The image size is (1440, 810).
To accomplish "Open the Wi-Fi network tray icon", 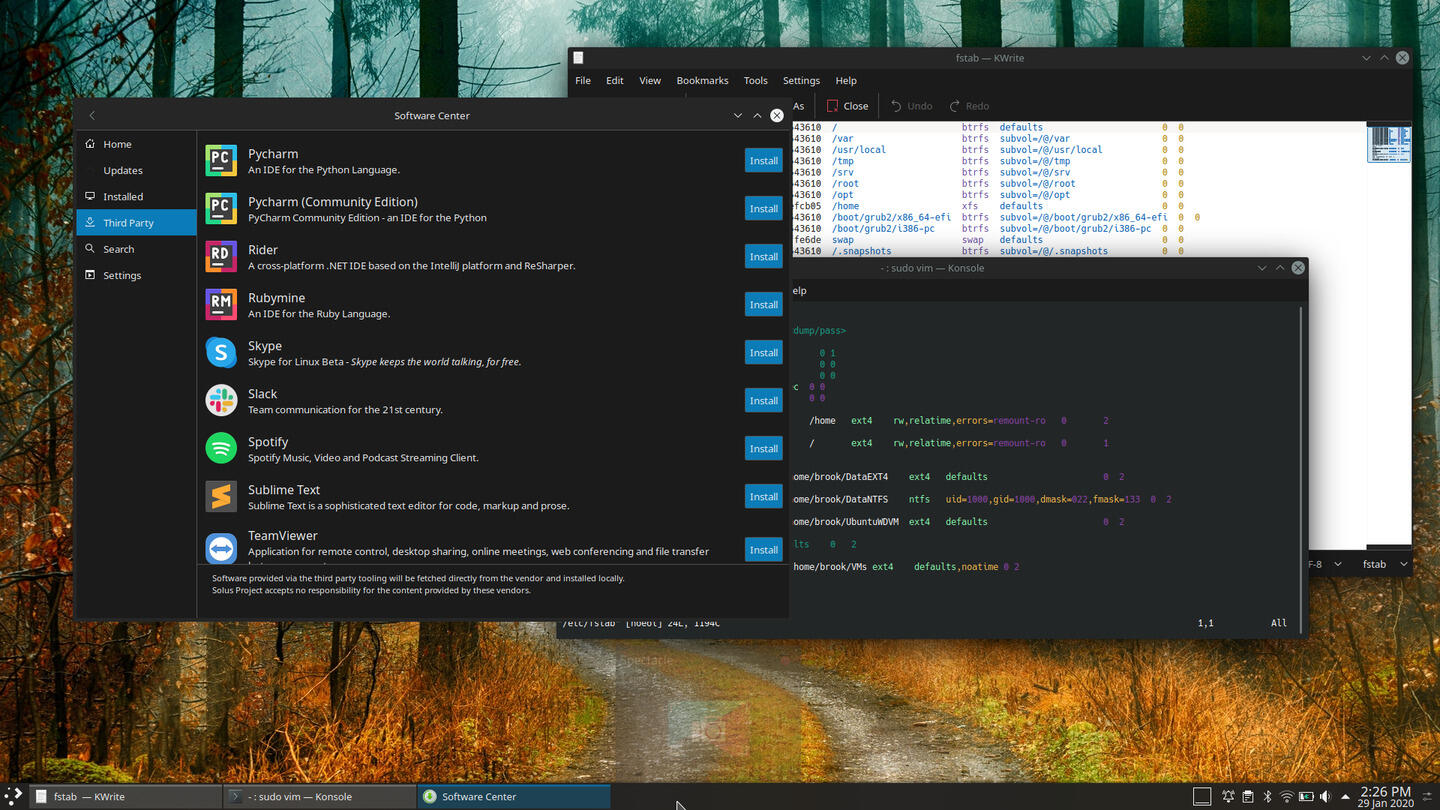I will point(1286,797).
